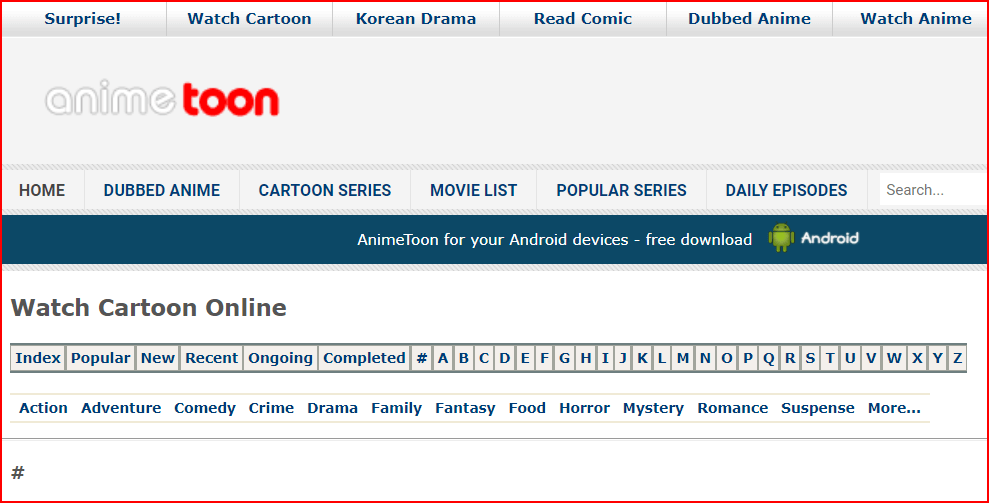Open the Dubbed Anime top link

pos(749,19)
